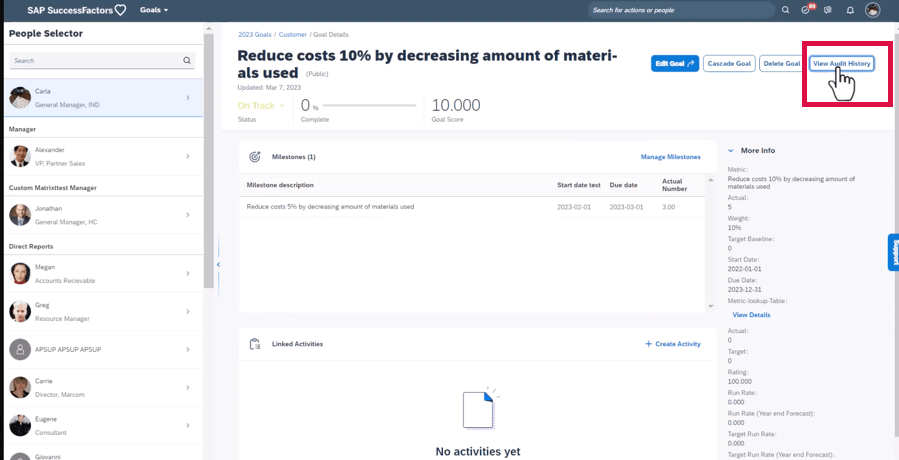This screenshot has height=460, width=899.
Task: Click the Search for actions or people field
Action: coord(678,10)
